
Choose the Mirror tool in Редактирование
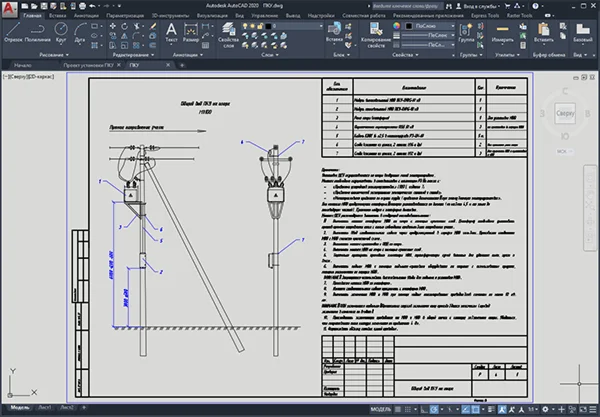[125, 36]
